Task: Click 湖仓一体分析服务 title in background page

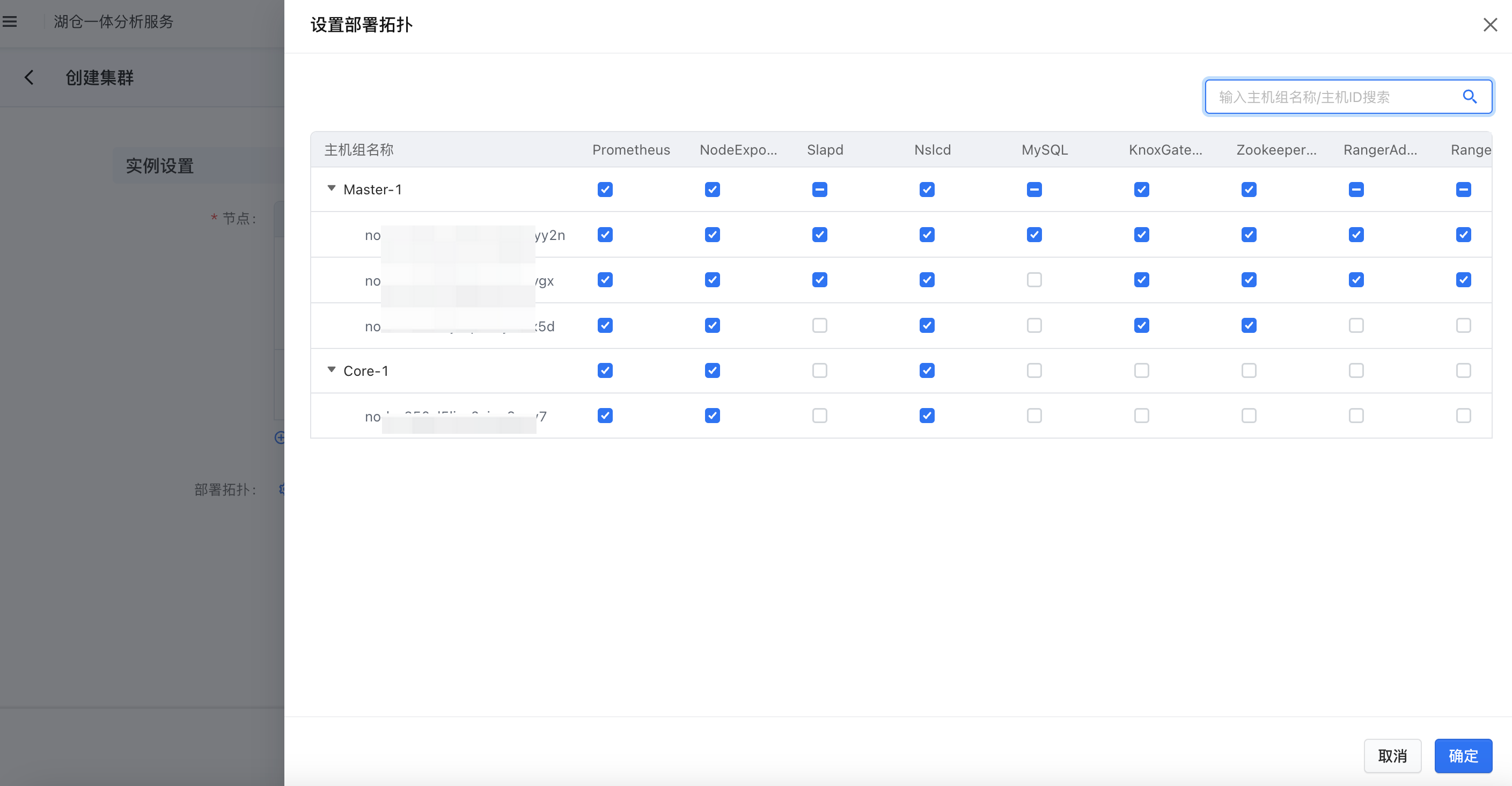Action: [114, 21]
